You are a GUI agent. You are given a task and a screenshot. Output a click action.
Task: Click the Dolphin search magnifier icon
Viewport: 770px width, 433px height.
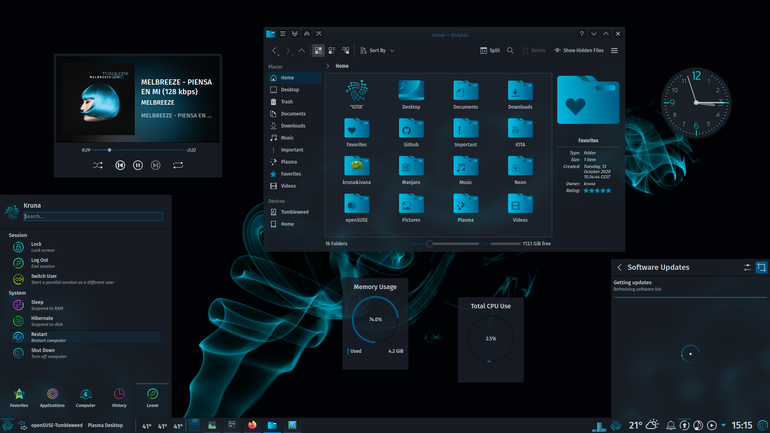(510, 51)
